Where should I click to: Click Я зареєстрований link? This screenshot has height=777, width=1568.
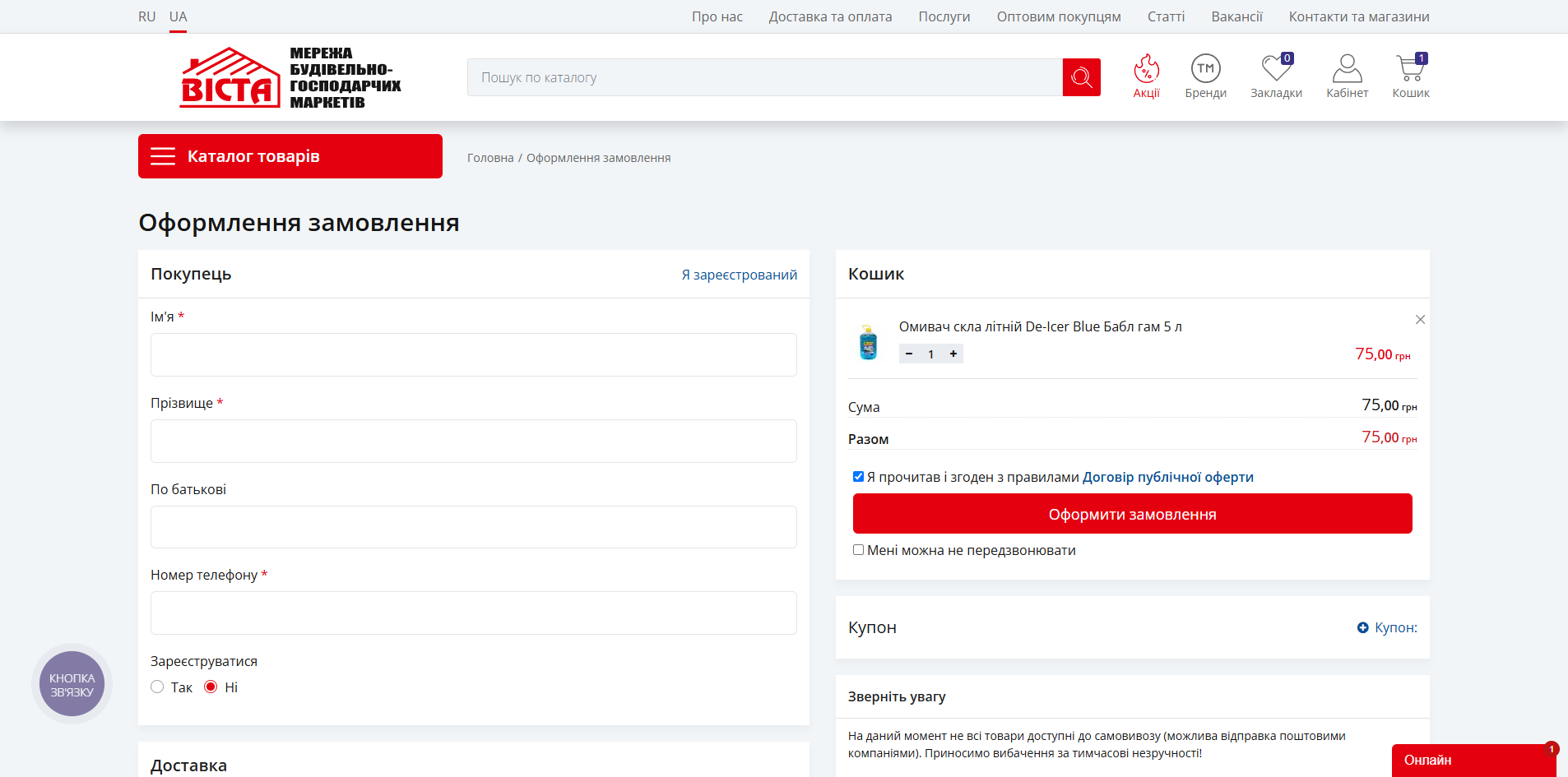740,275
